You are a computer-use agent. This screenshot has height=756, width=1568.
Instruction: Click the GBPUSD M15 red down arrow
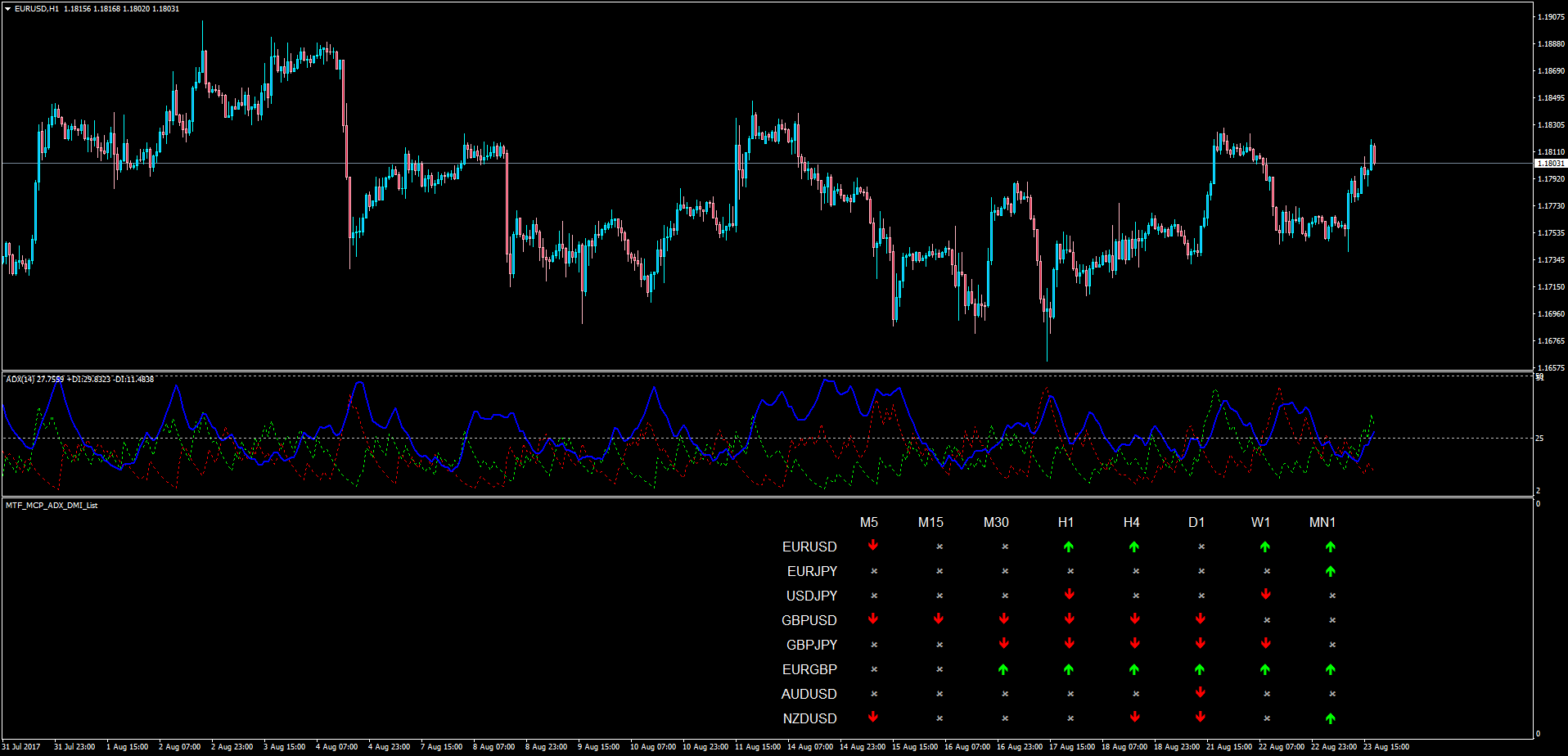click(939, 619)
